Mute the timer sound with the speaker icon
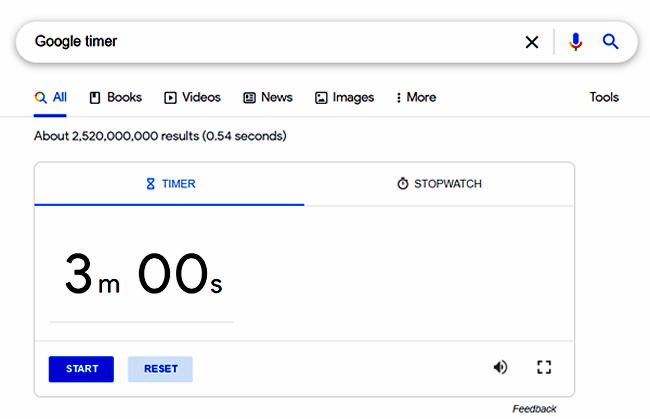Viewport: 650px width, 419px height. coord(500,367)
